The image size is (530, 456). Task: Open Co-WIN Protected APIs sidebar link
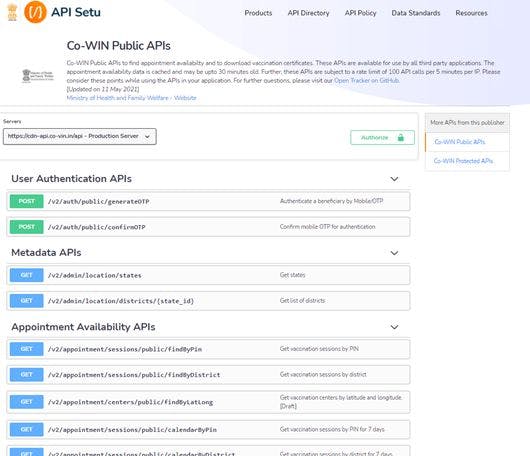(x=463, y=161)
